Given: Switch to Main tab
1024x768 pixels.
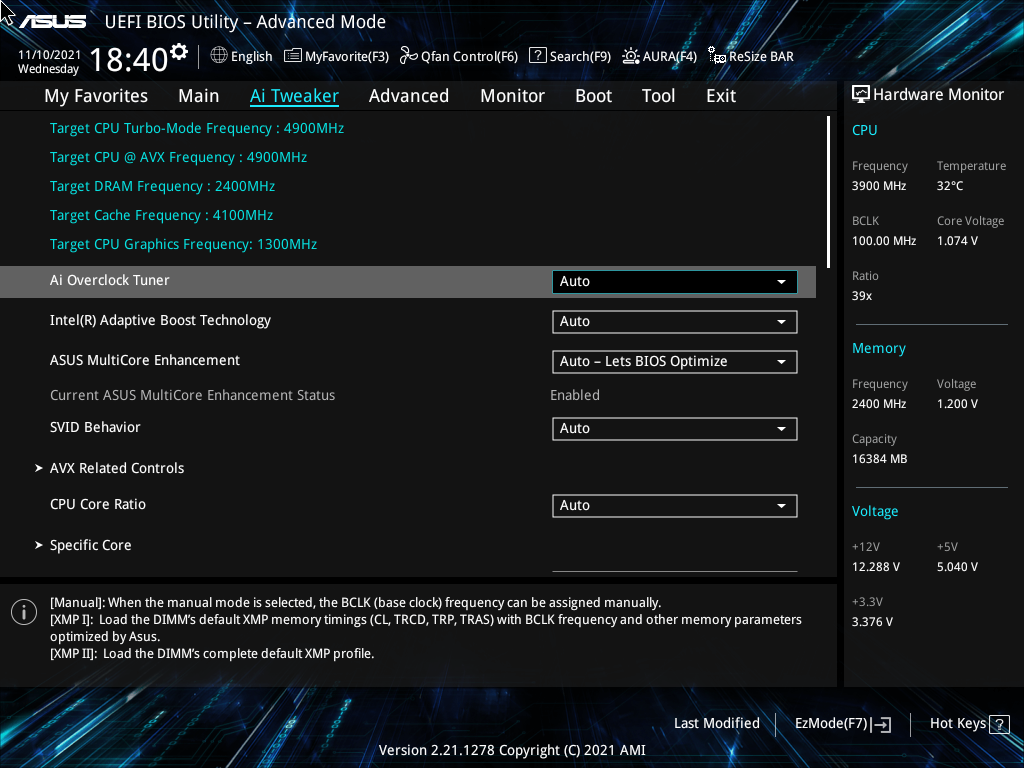Looking at the screenshot, I should 199,96.
